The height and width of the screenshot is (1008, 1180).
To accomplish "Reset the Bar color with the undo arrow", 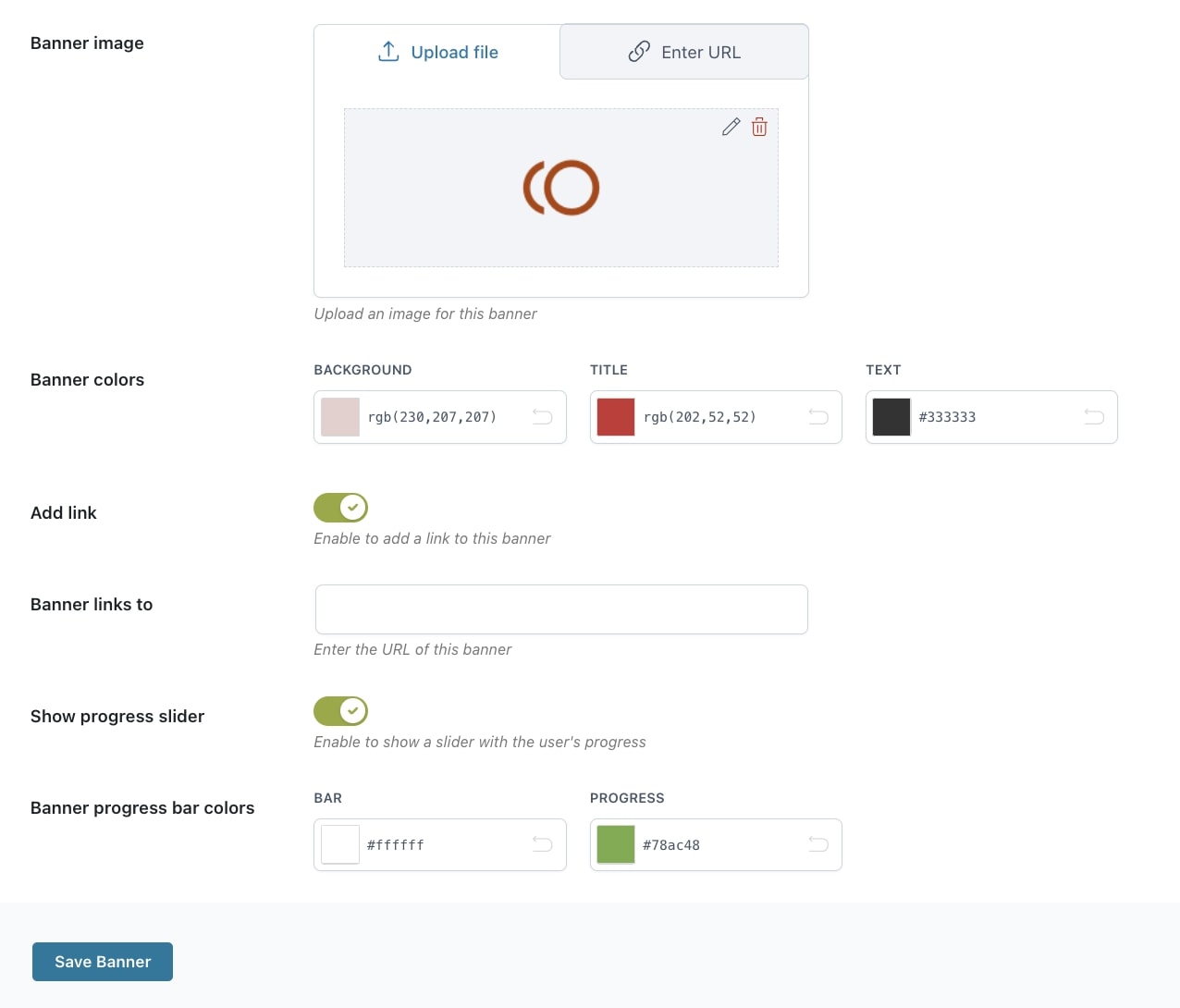I will pos(542,844).
